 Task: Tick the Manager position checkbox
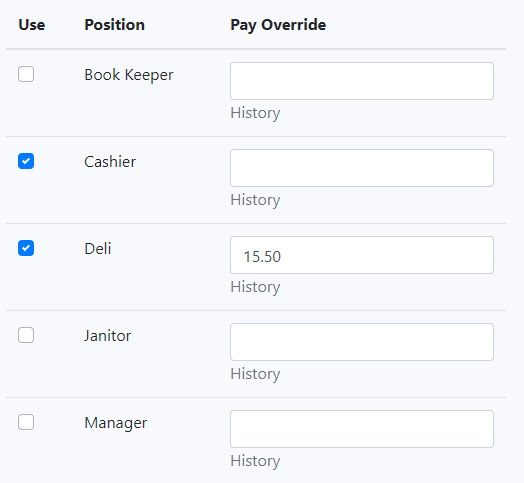pos(26,422)
